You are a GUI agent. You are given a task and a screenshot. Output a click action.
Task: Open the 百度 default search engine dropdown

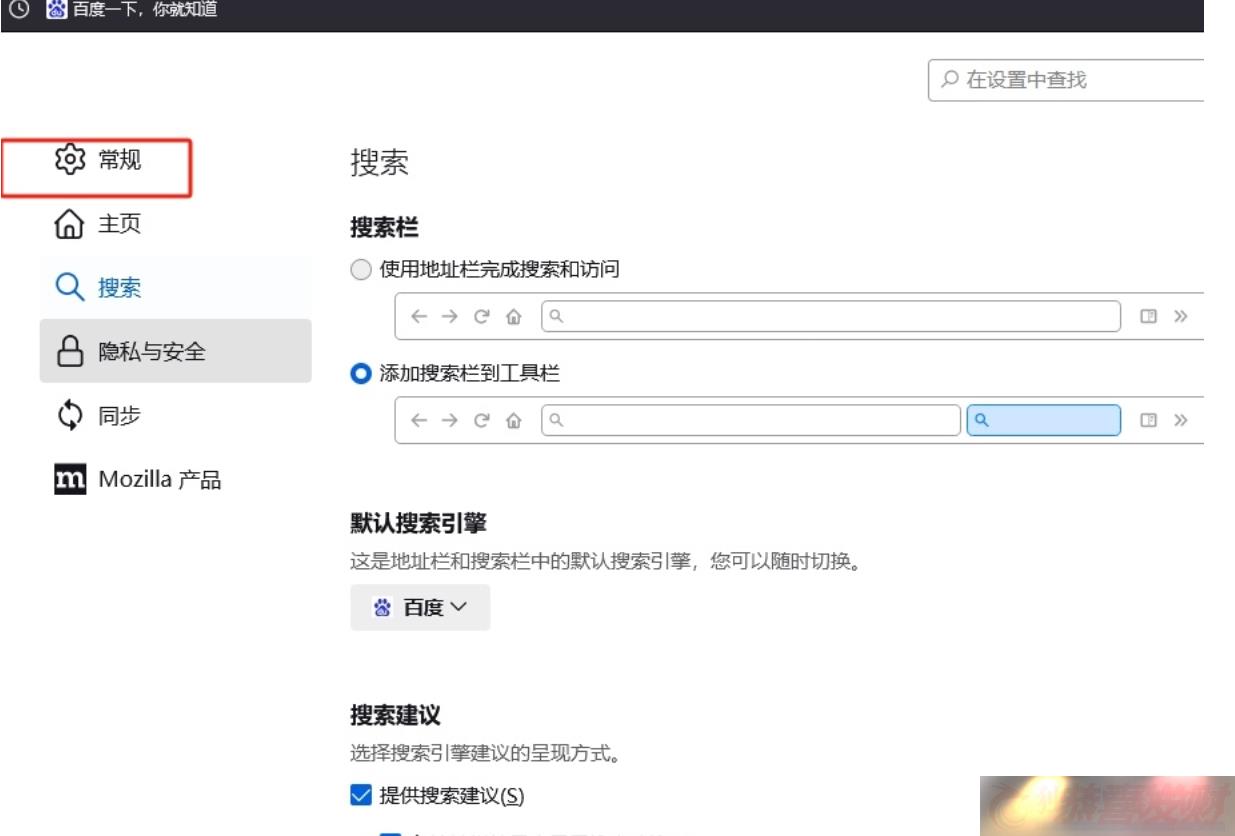click(x=420, y=607)
